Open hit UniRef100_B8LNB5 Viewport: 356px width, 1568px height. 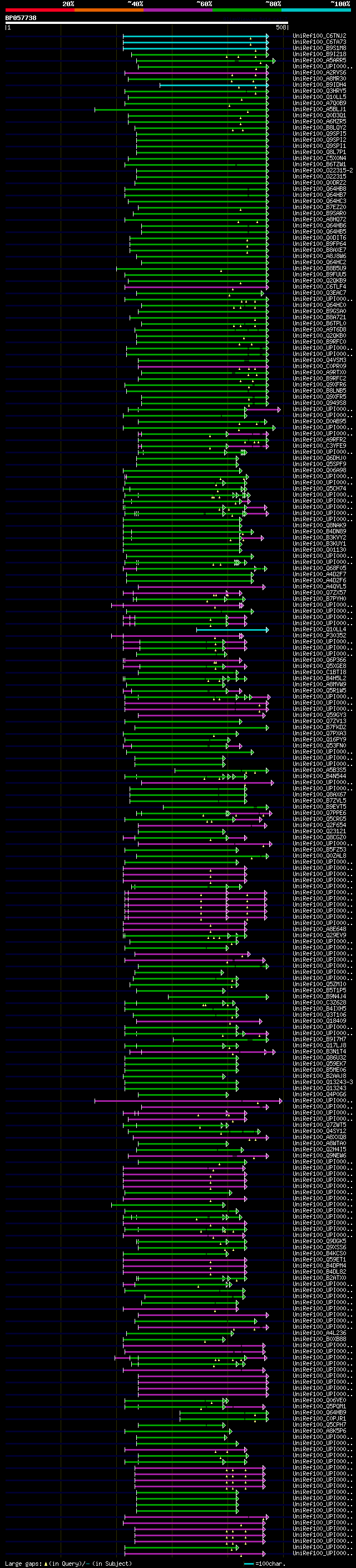[x=319, y=391]
